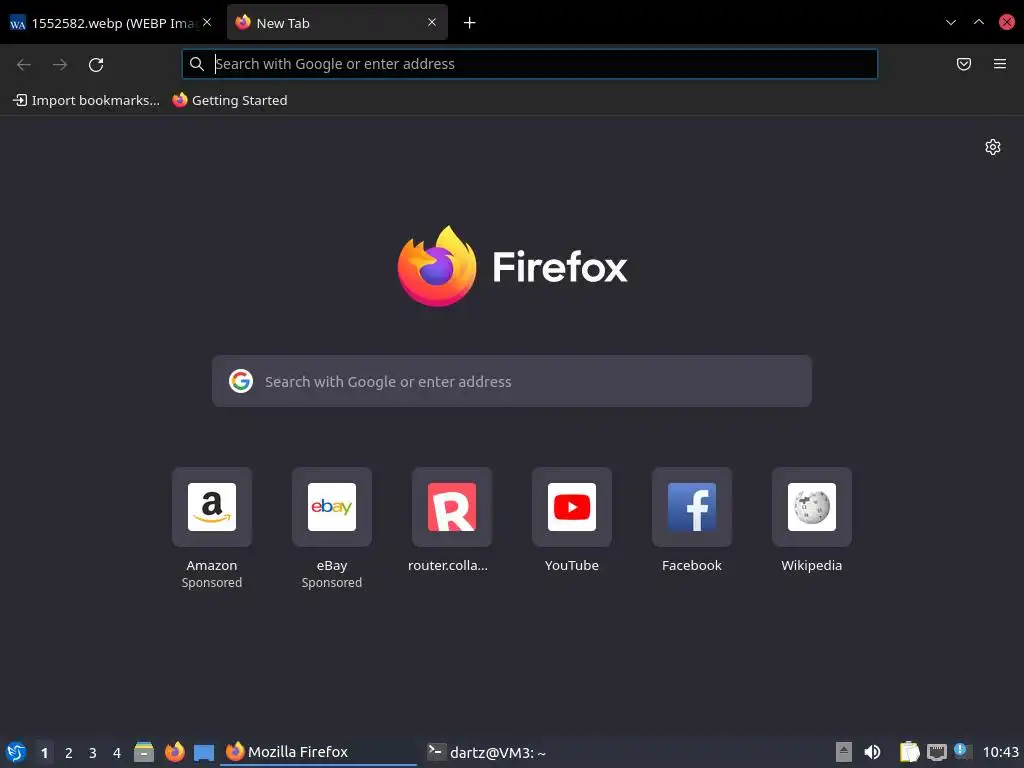The image size is (1024, 768).
Task: Restore the Firefox window with up chevron
Action: tap(978, 22)
